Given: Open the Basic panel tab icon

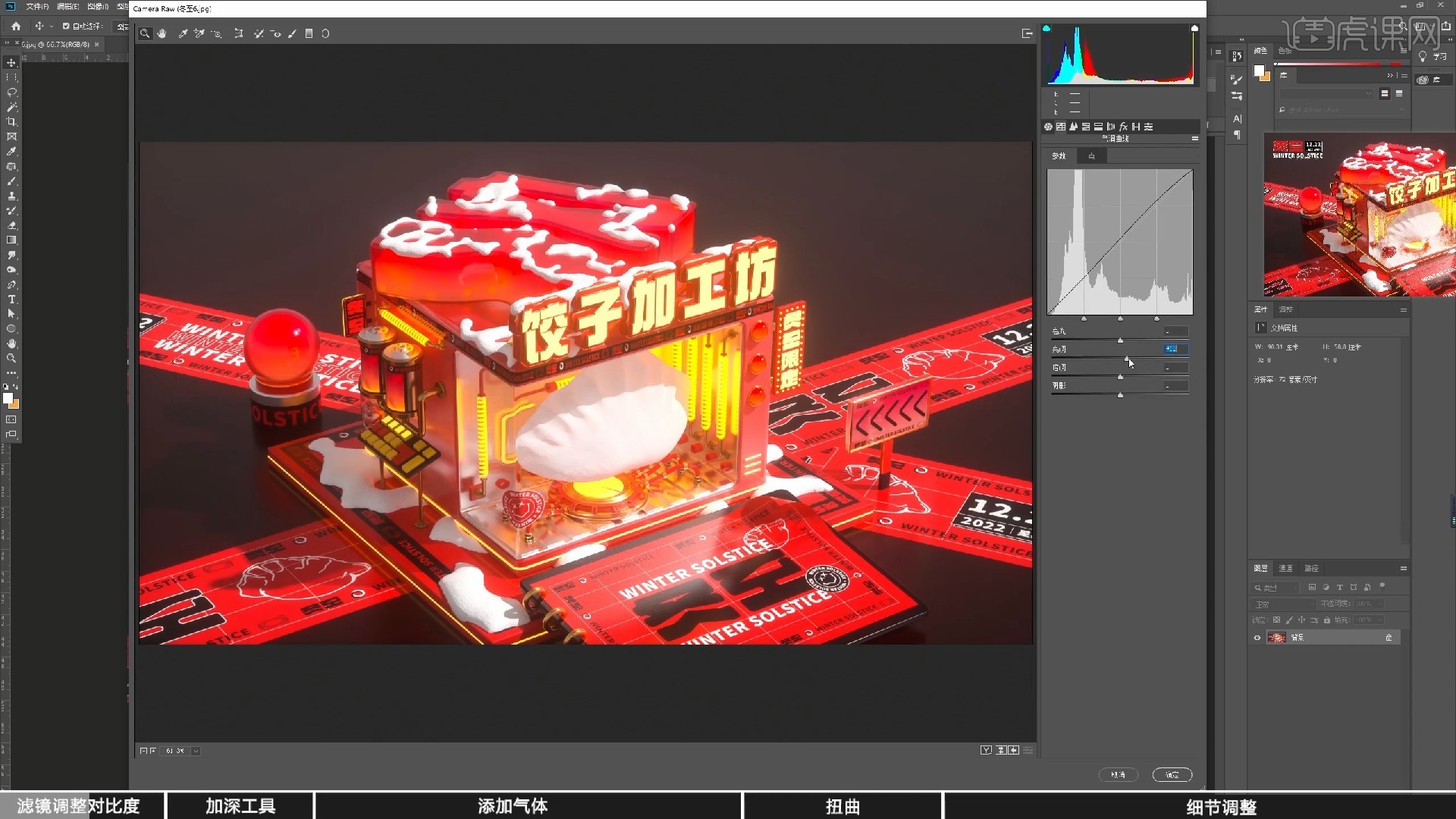Looking at the screenshot, I should point(1049,127).
